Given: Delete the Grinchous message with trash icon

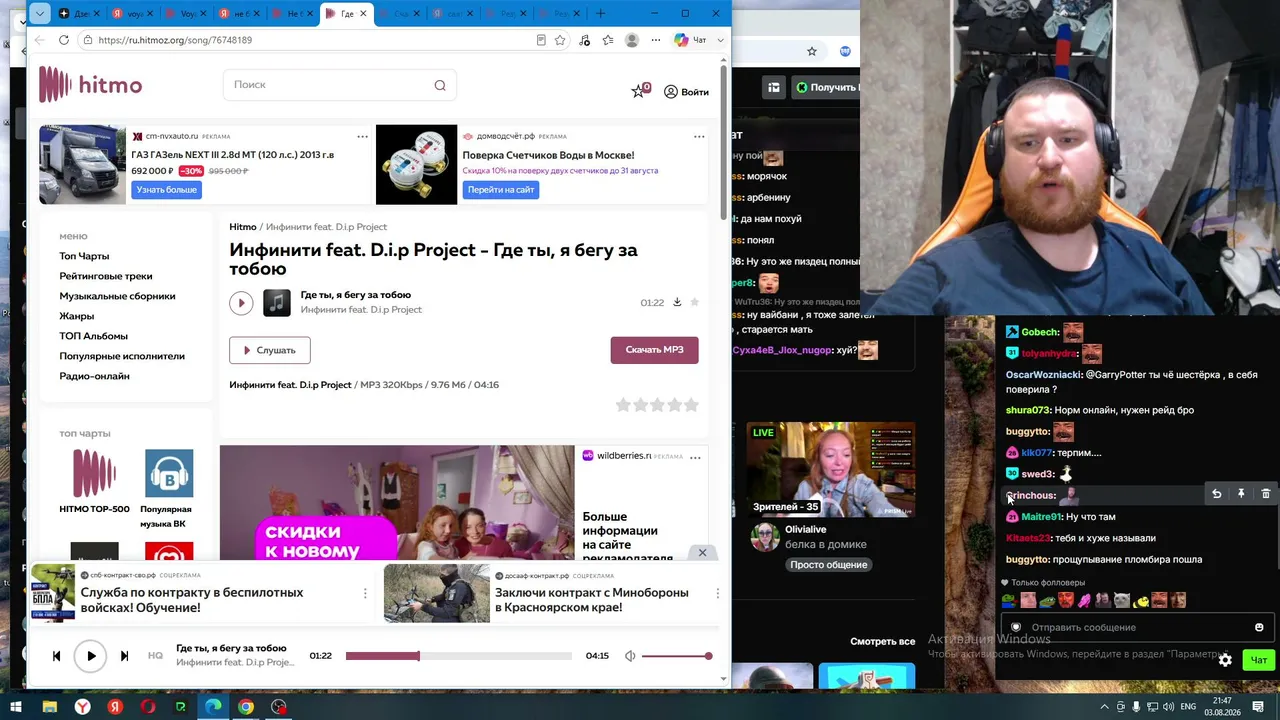Looking at the screenshot, I should [x=1265, y=494].
